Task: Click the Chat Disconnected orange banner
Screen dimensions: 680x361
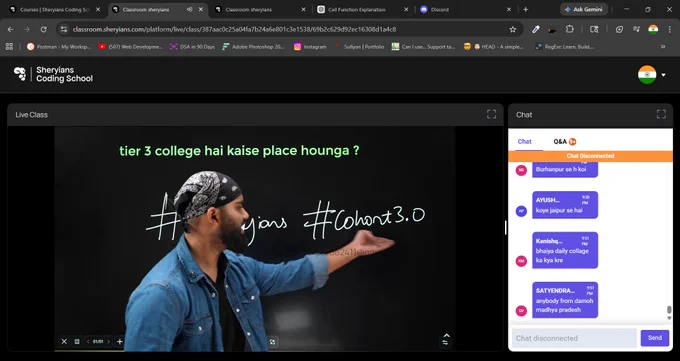Action: click(x=590, y=156)
